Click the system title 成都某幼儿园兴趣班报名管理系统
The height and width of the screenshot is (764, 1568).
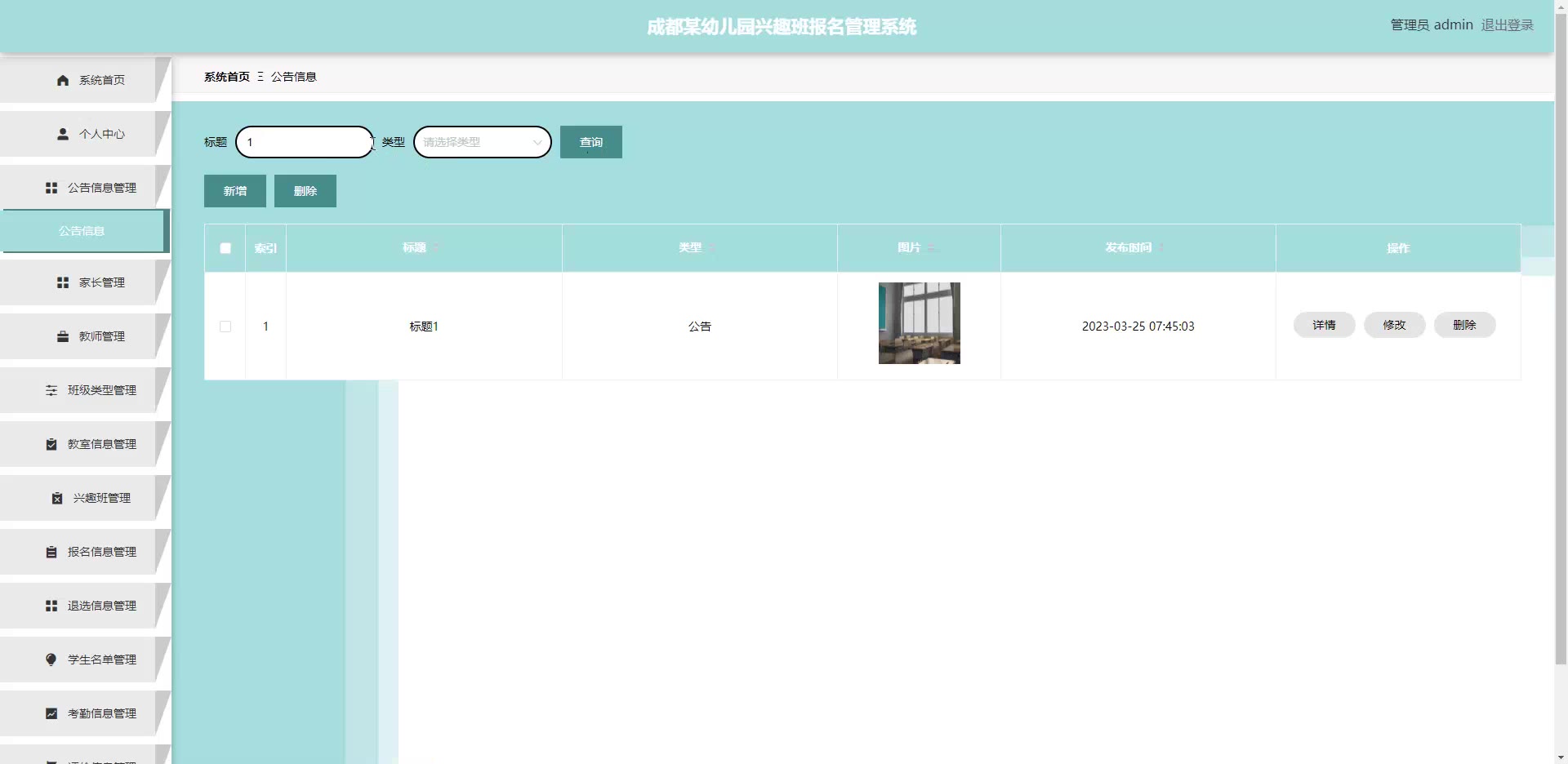[782, 27]
